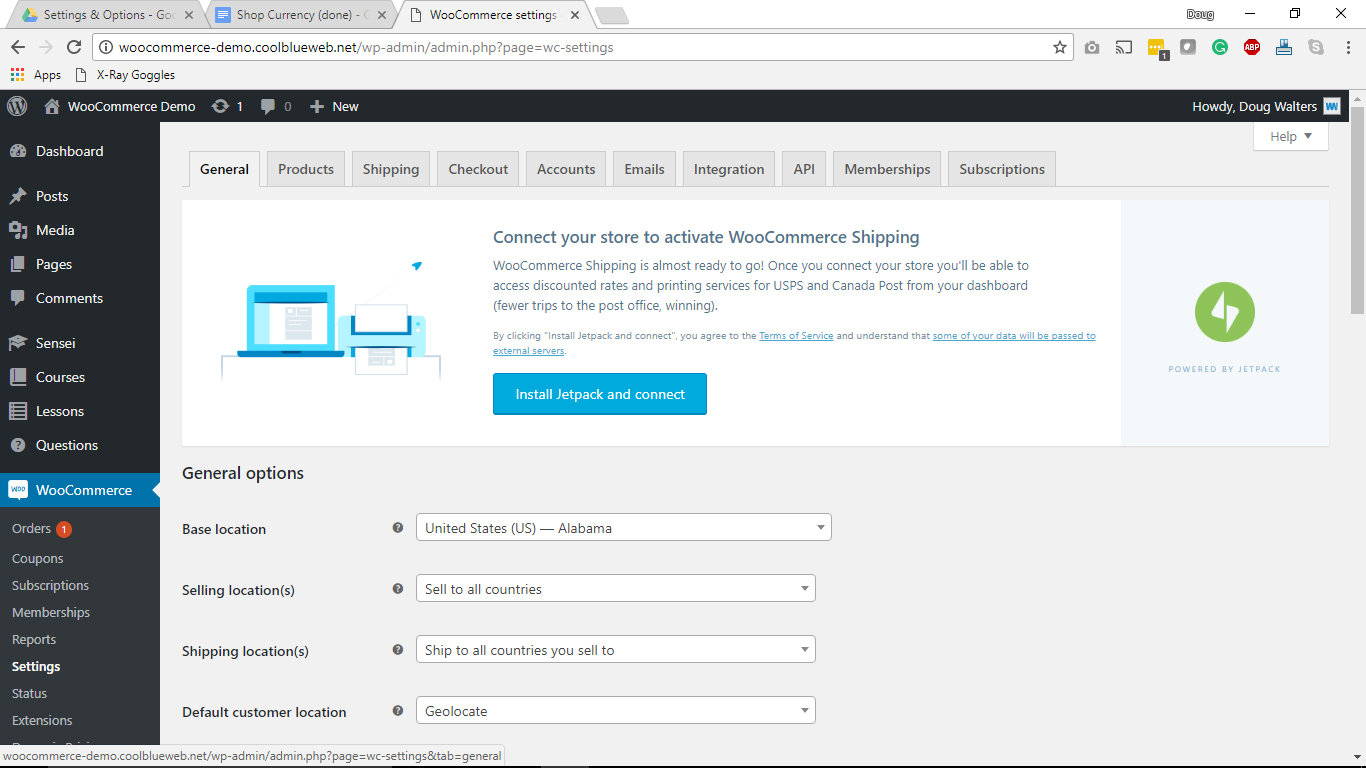The height and width of the screenshot is (768, 1366).
Task: Click help tooltip icon for Shipping location(s)
Action: tap(398, 650)
